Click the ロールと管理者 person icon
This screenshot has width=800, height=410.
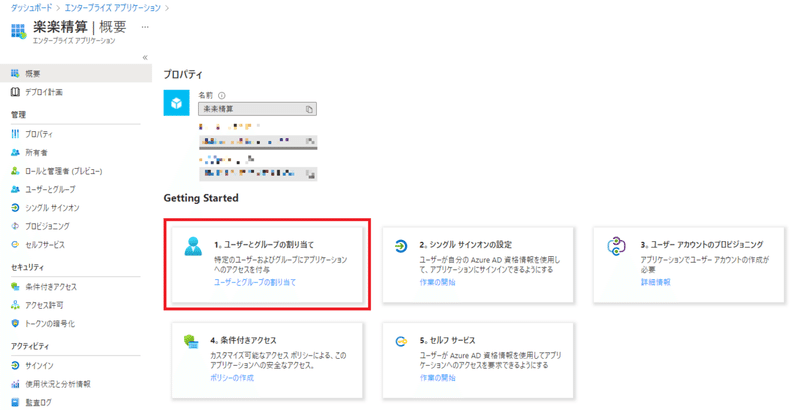pyautogui.click(x=15, y=171)
